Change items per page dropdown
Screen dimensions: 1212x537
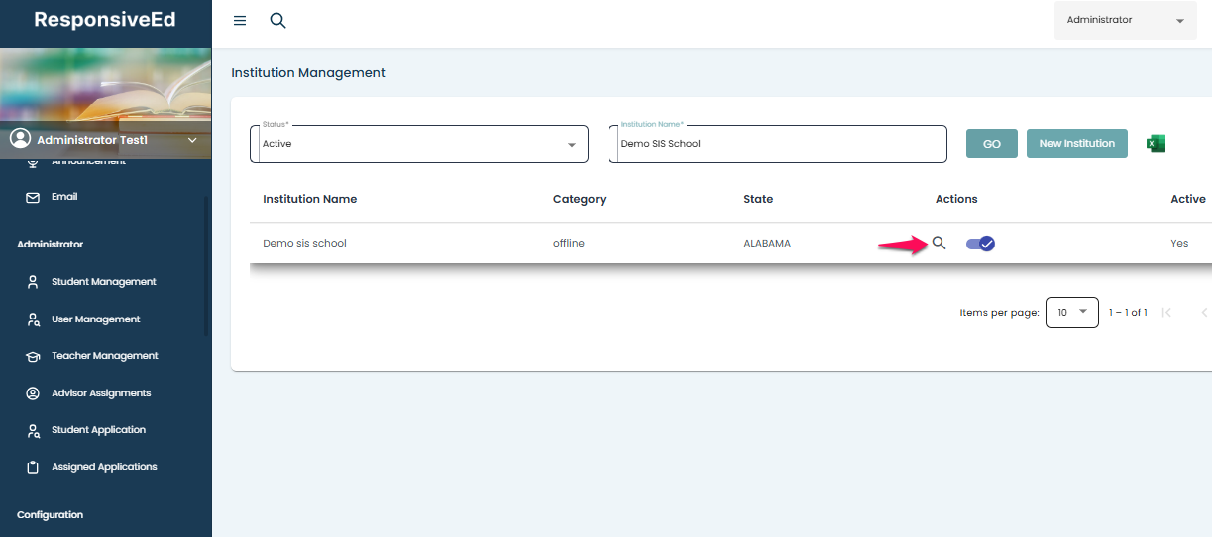pyautogui.click(x=1072, y=313)
